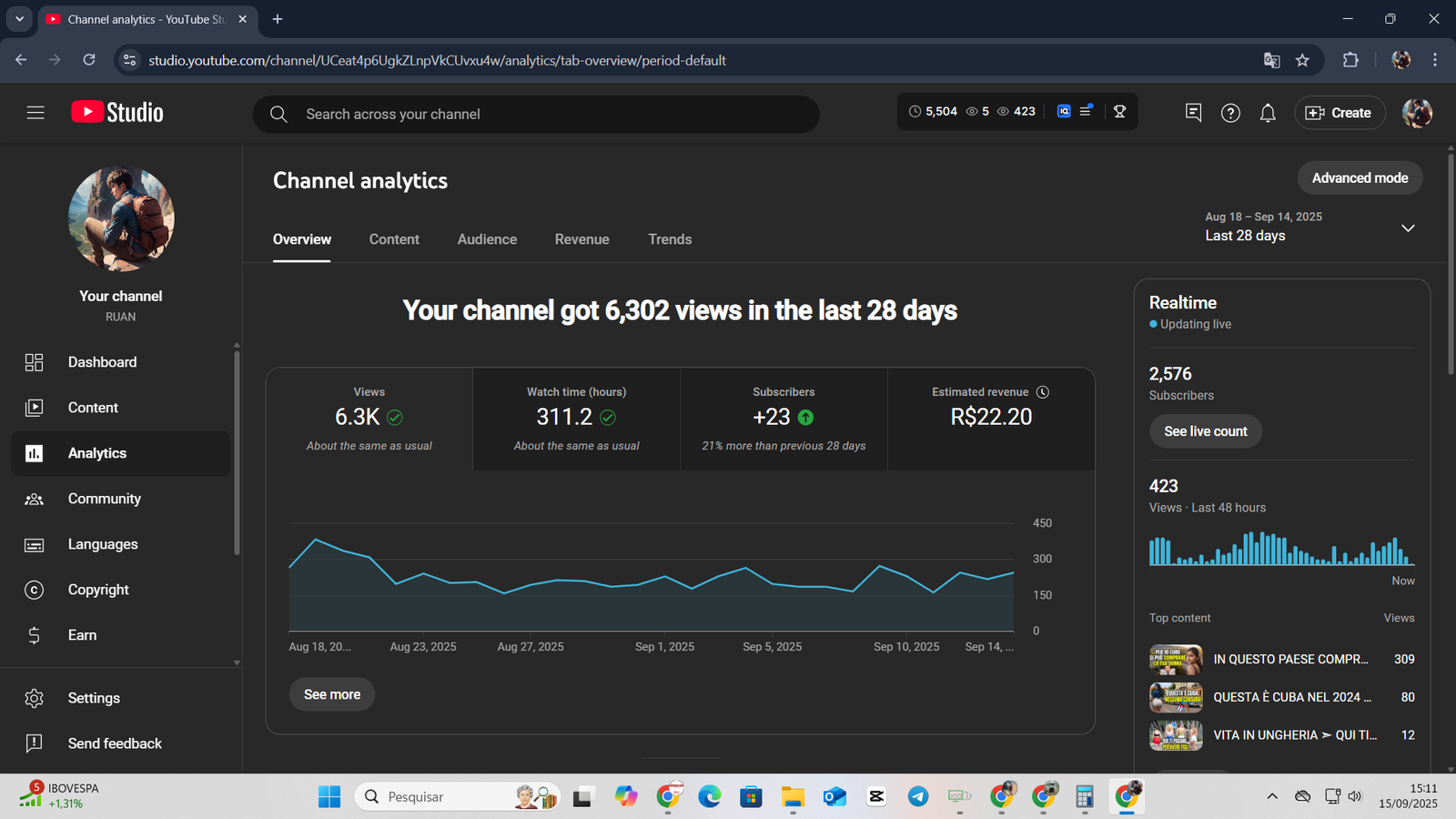The width and height of the screenshot is (1456, 819).
Task: Select the Views metric card
Action: coord(369,419)
